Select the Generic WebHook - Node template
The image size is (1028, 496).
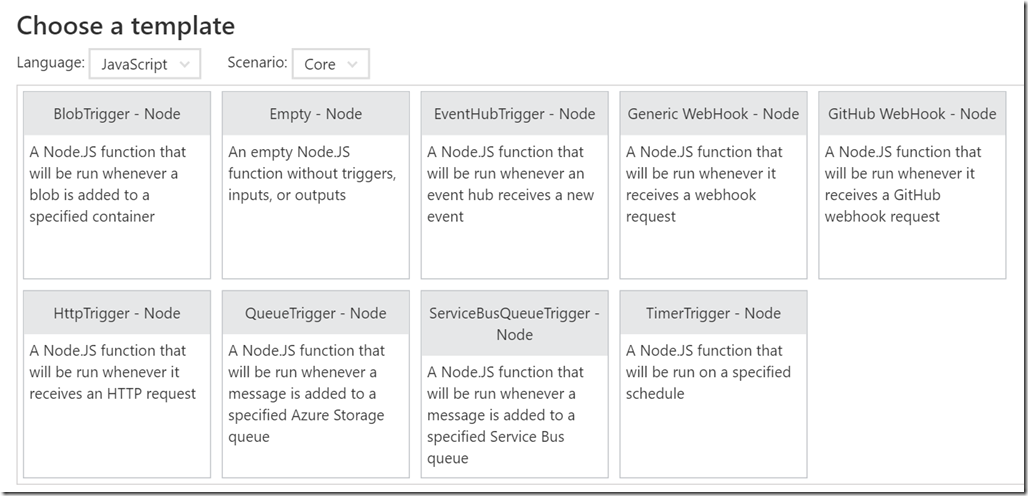coord(713,114)
